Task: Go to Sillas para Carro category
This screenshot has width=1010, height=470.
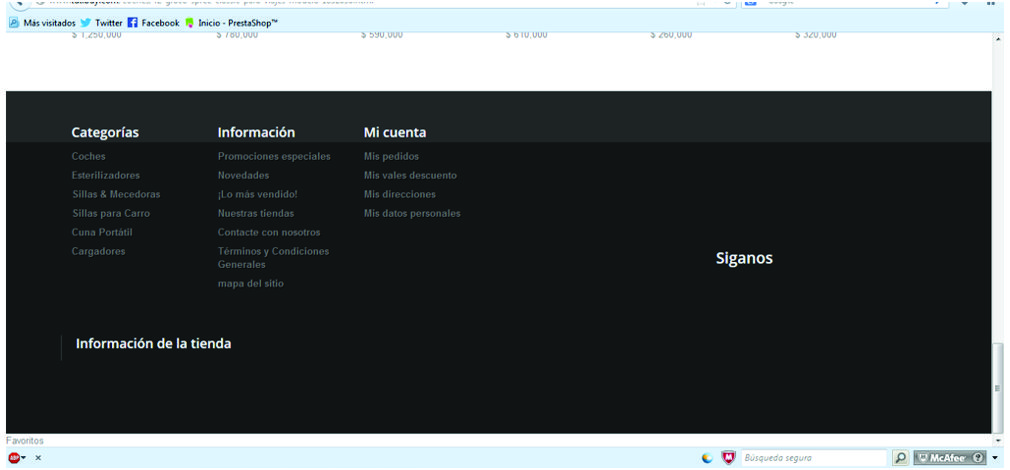Action: pos(111,213)
